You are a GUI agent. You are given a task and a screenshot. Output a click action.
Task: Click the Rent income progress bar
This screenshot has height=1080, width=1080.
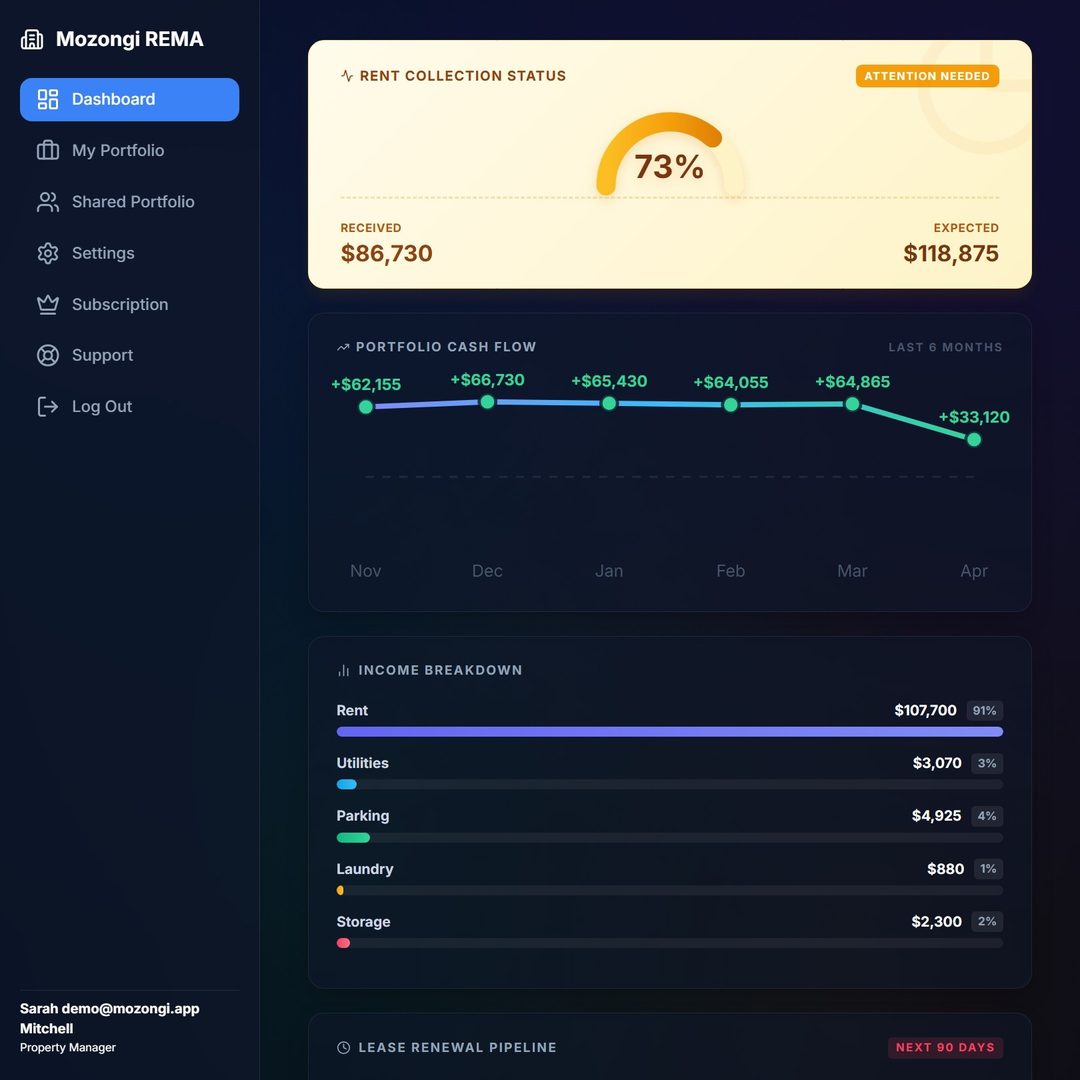pos(669,732)
